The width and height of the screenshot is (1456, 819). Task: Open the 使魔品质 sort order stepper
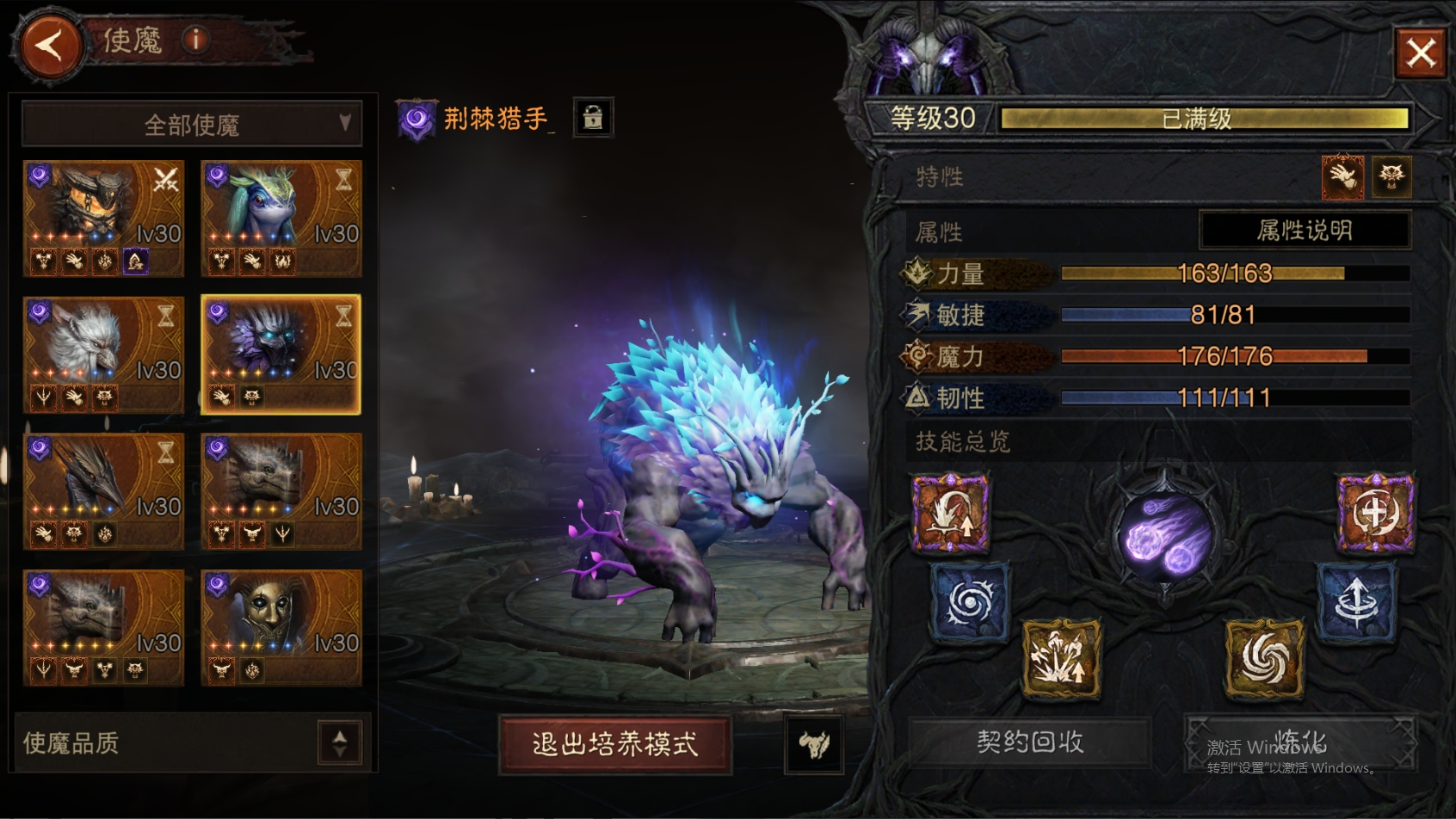340,742
